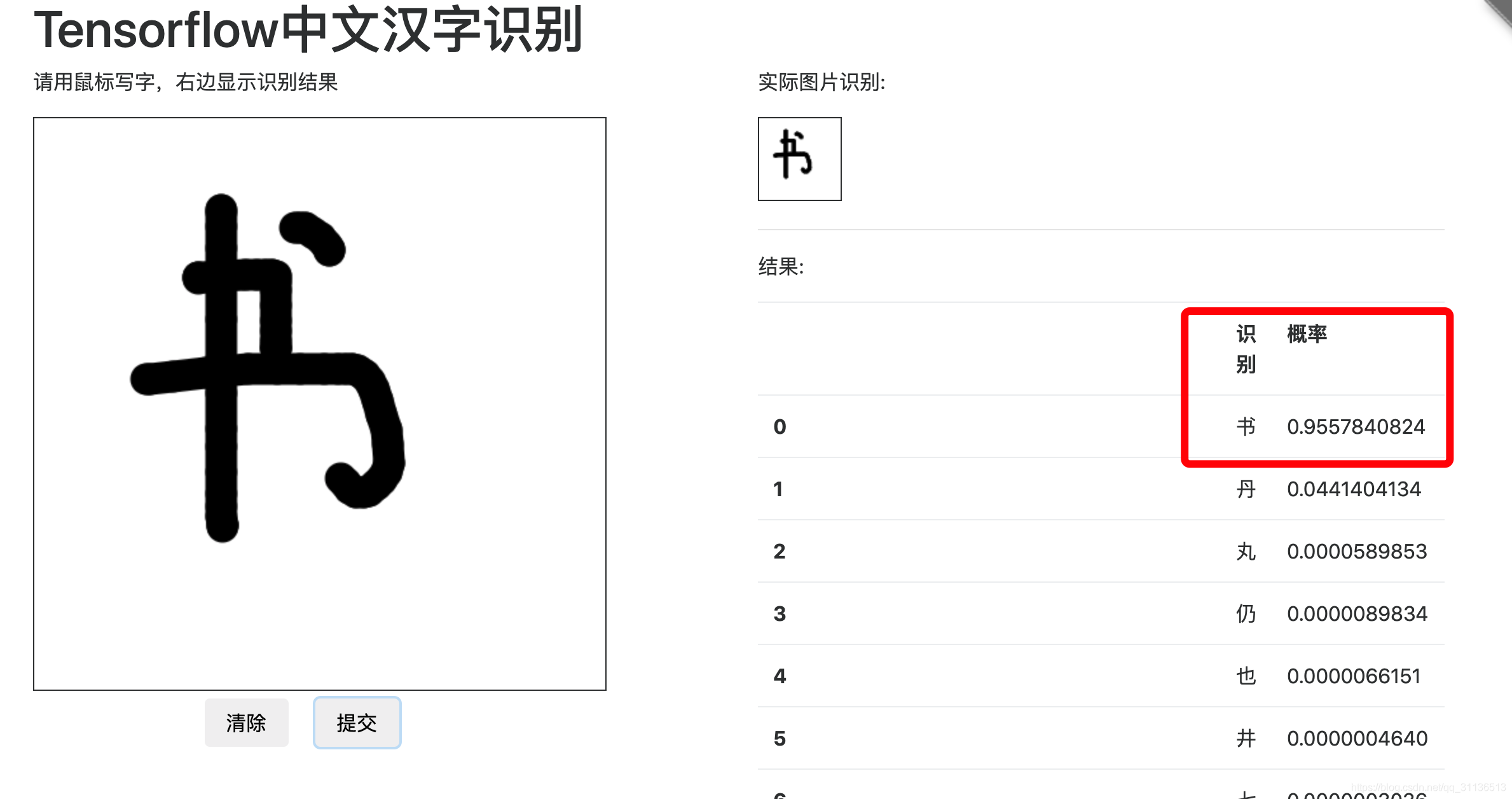The width and height of the screenshot is (1512, 799).
Task: Click the probability value 0.0000589853
Action: tap(1357, 551)
